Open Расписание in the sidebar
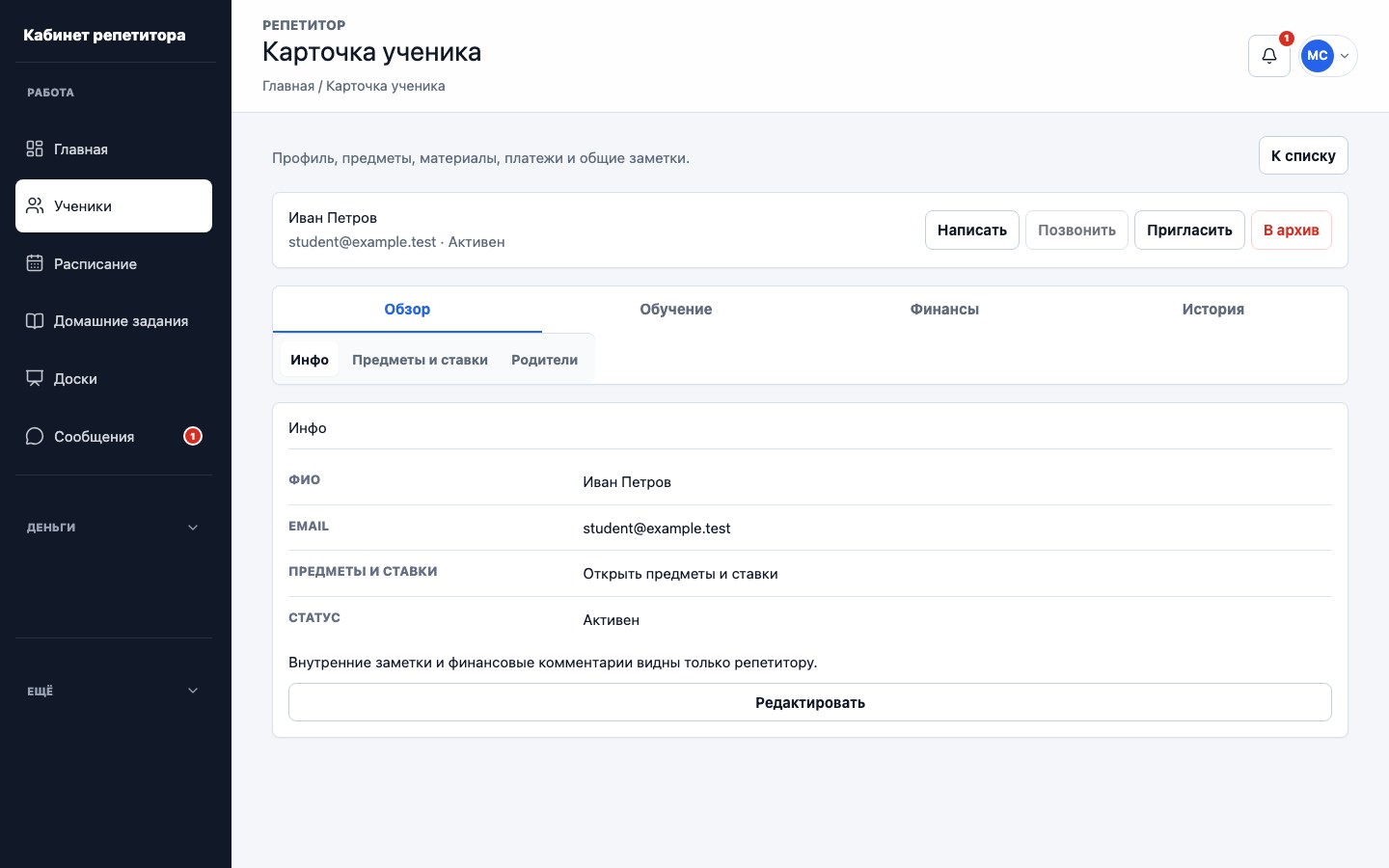This screenshot has width=1389, height=868. pyautogui.click(x=114, y=263)
